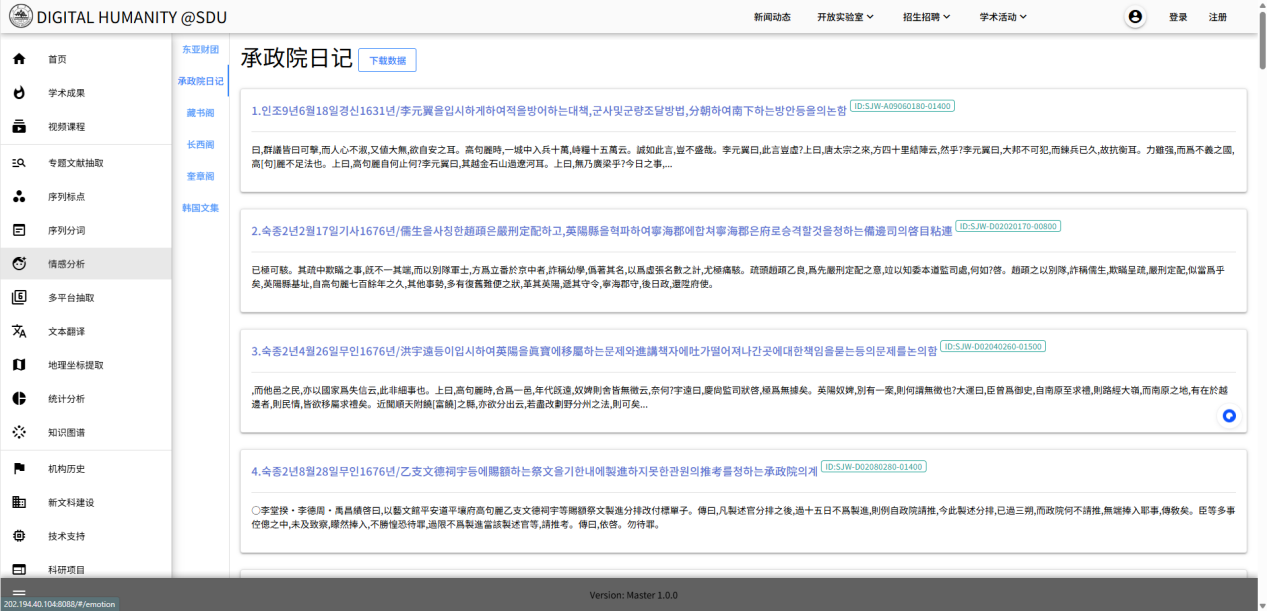Go to 新闻动态 in top navigation
Screen dimensions: 1267x611
772,17
